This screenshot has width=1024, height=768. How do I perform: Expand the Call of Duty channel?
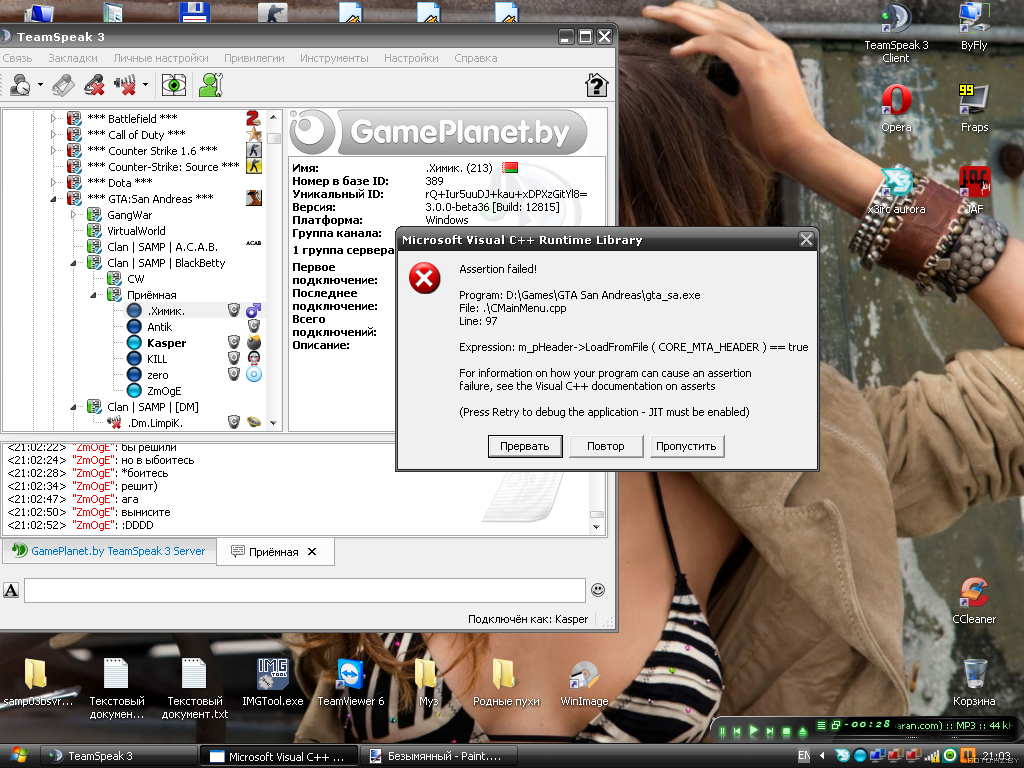point(54,135)
